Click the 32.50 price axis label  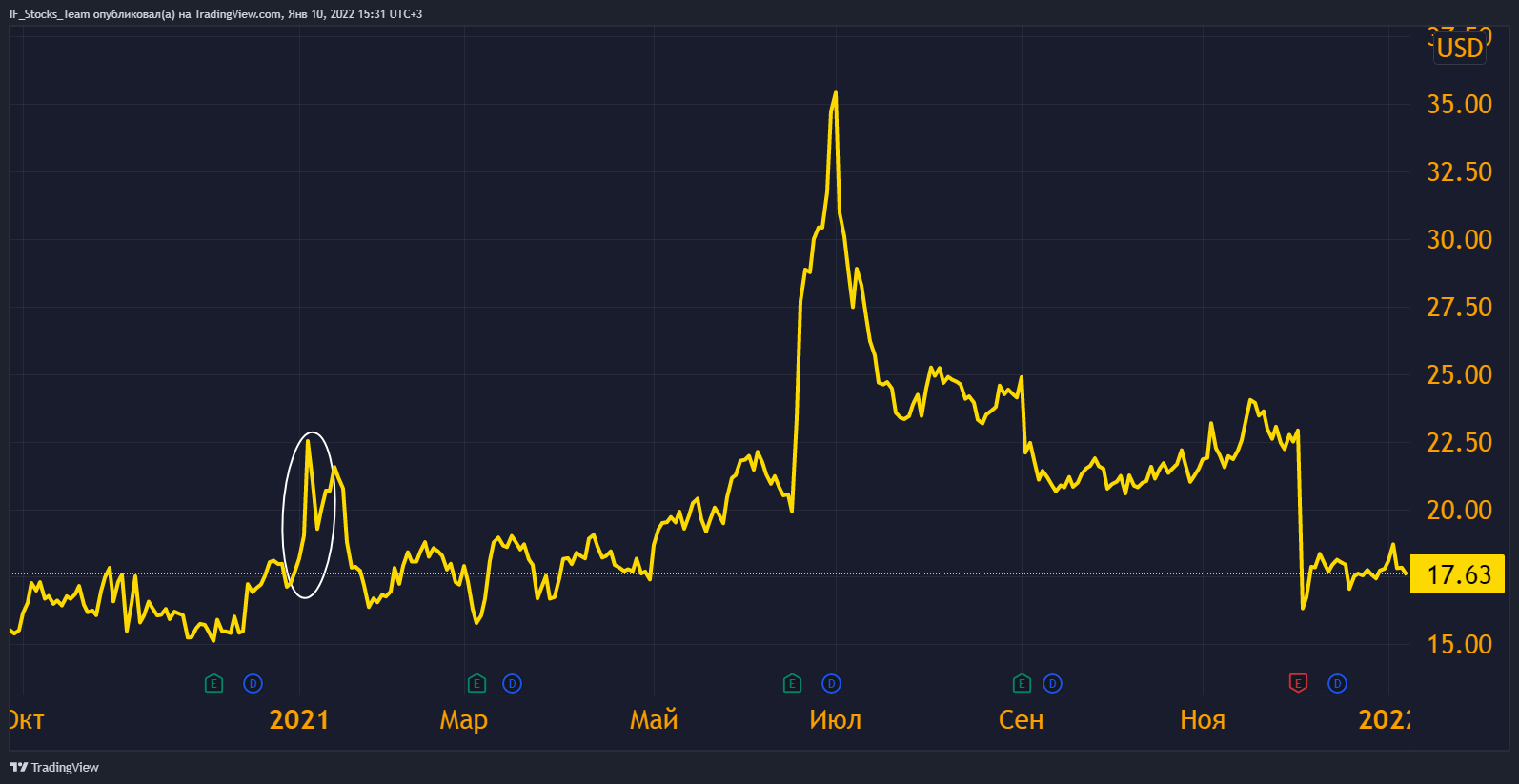click(x=1459, y=171)
